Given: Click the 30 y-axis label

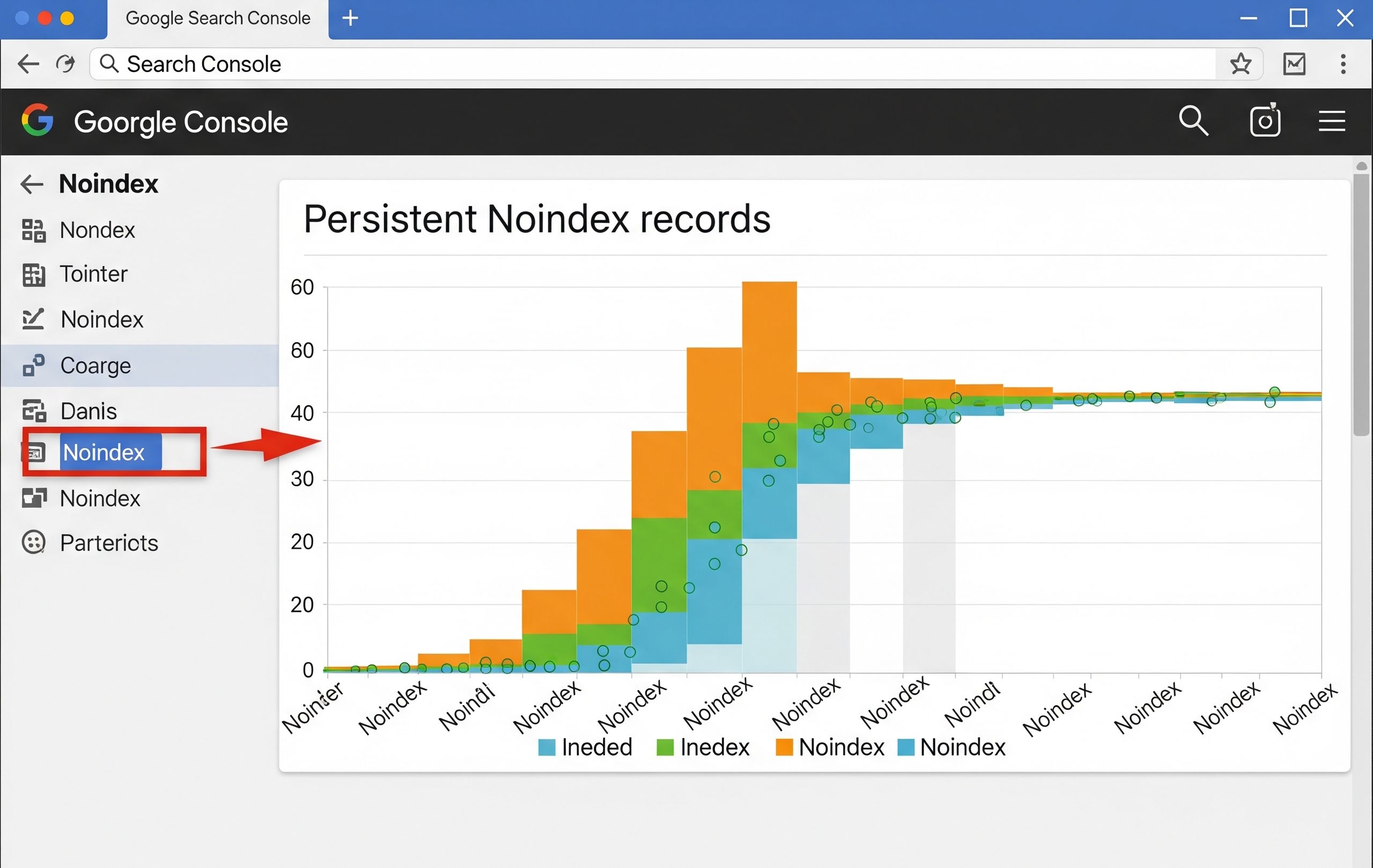Looking at the screenshot, I should tap(302, 479).
